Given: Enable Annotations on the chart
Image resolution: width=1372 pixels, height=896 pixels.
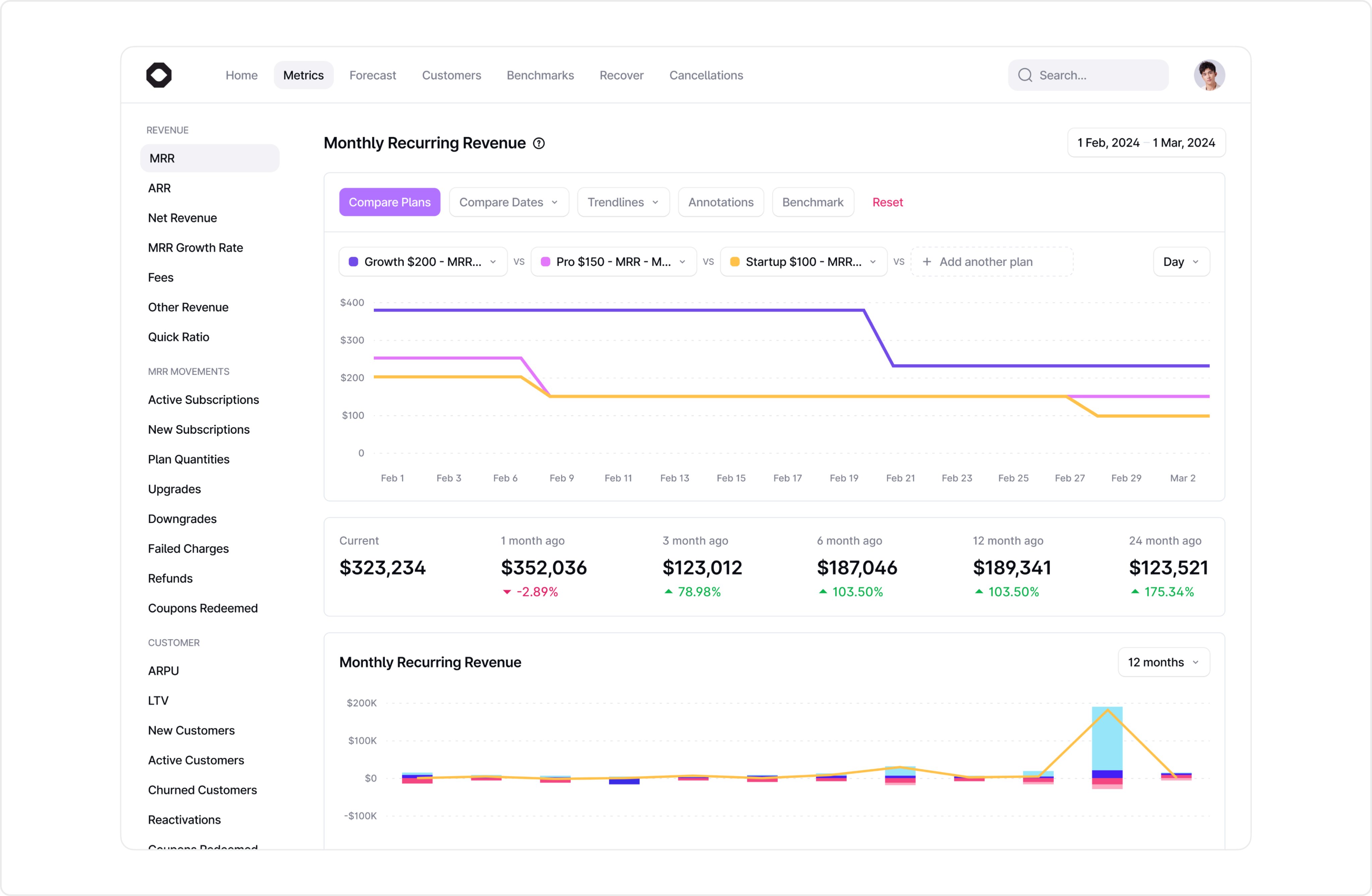Looking at the screenshot, I should click(721, 202).
